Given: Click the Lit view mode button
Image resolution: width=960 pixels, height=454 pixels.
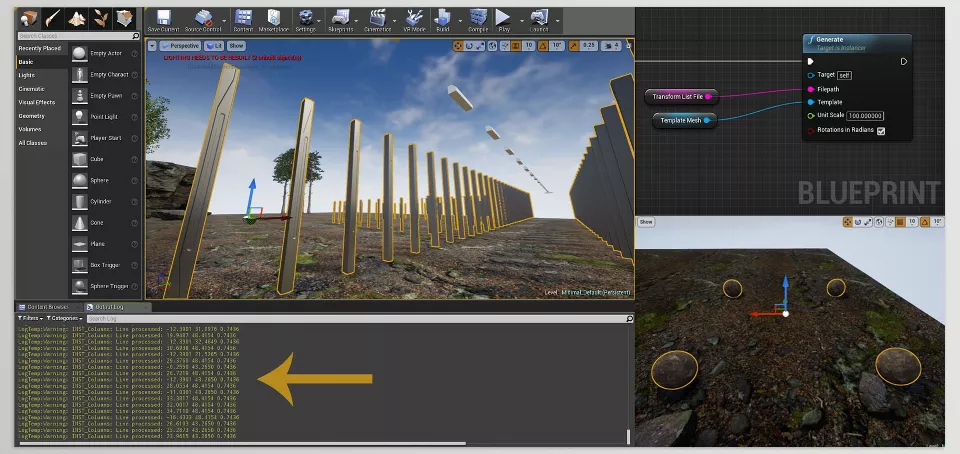Looking at the screenshot, I should [214, 46].
